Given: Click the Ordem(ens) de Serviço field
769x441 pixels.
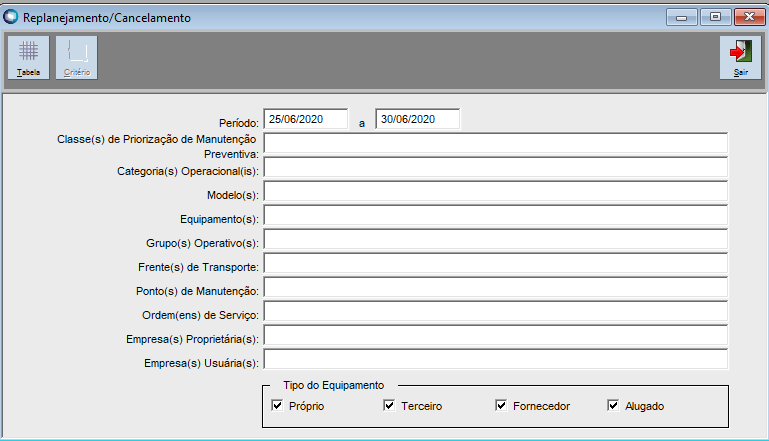Looking at the screenshot, I should 495,312.
